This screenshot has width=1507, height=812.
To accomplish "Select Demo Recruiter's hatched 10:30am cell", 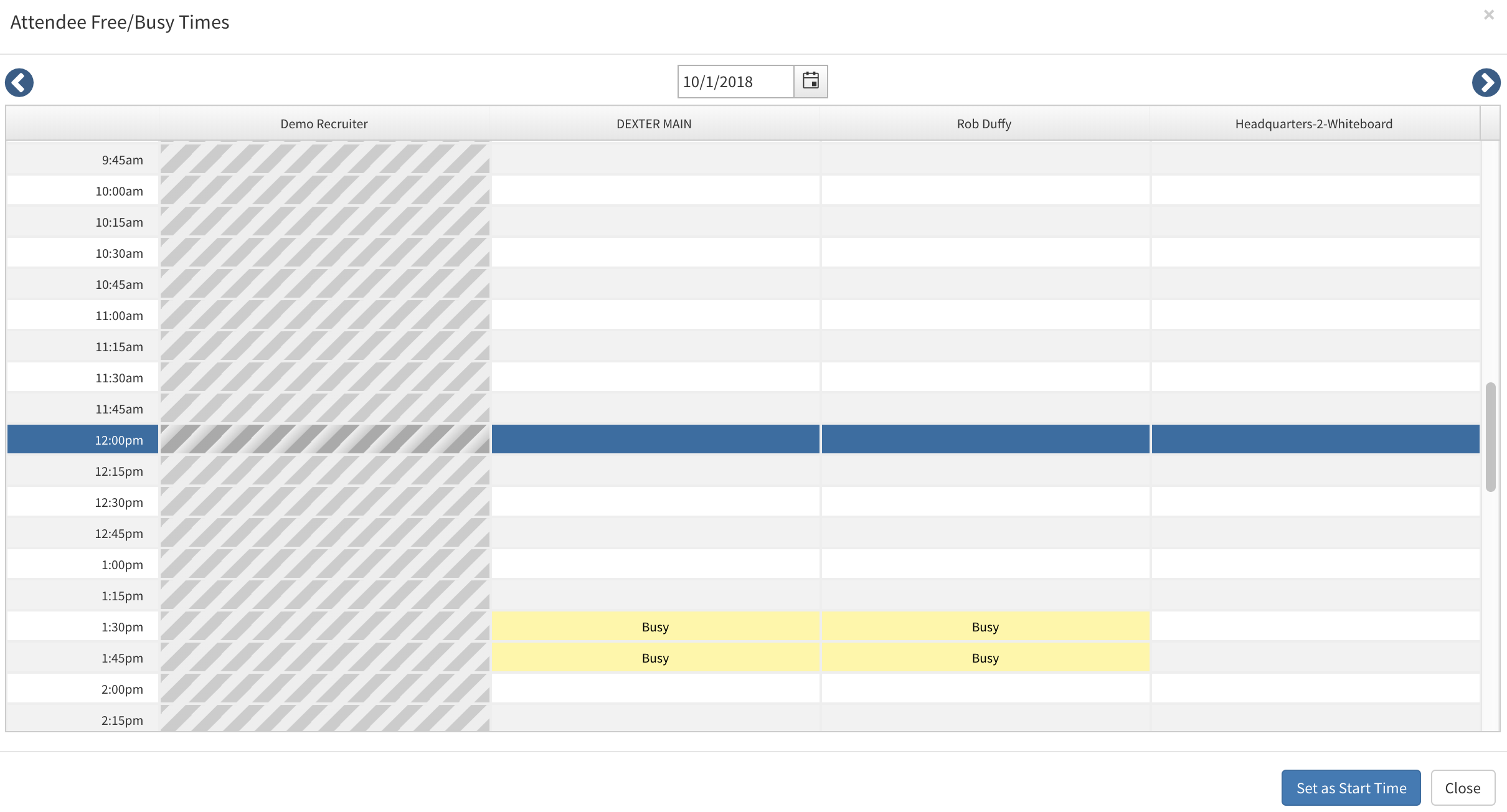I will 324,253.
